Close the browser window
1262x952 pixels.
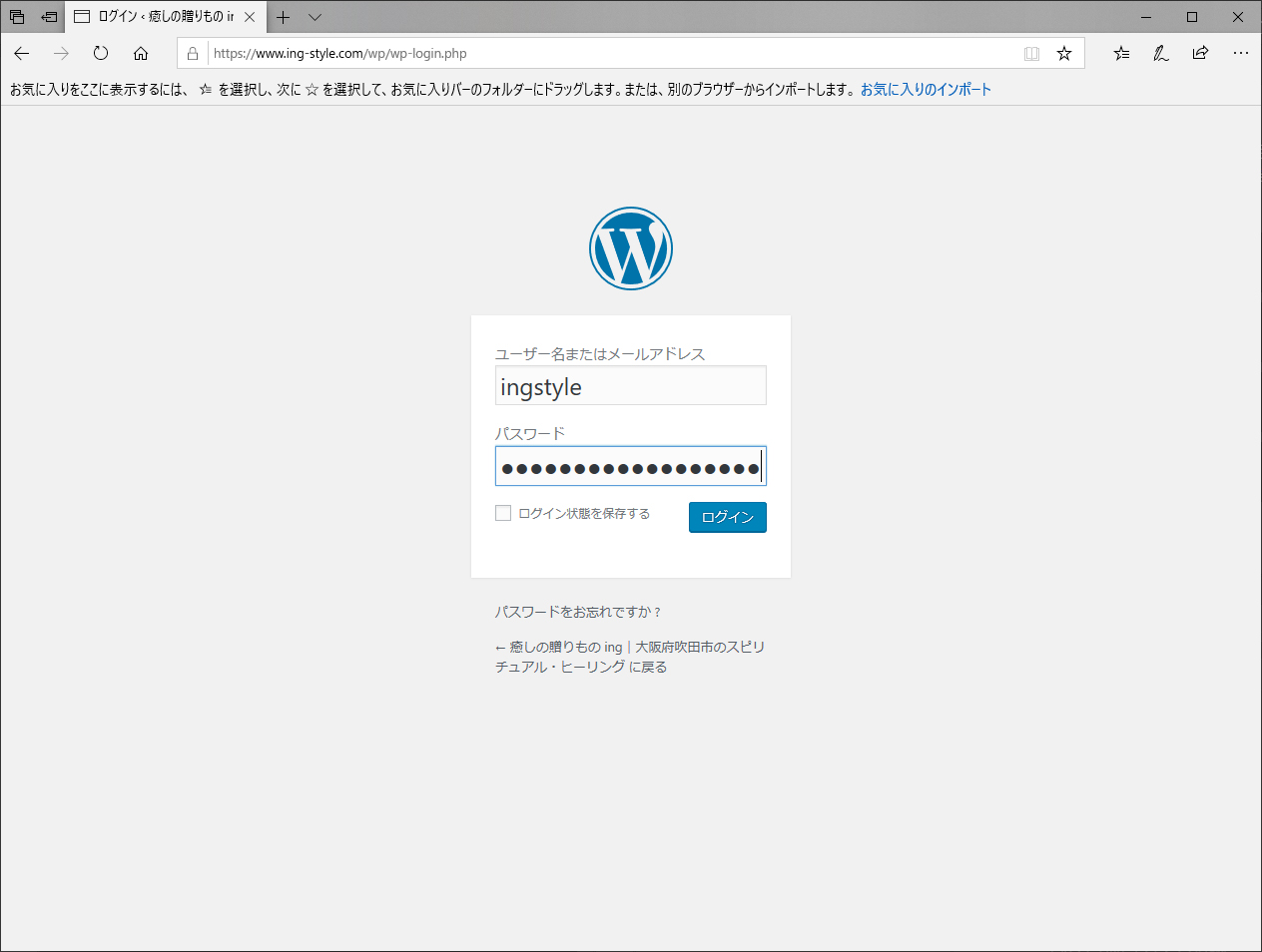point(1238,17)
